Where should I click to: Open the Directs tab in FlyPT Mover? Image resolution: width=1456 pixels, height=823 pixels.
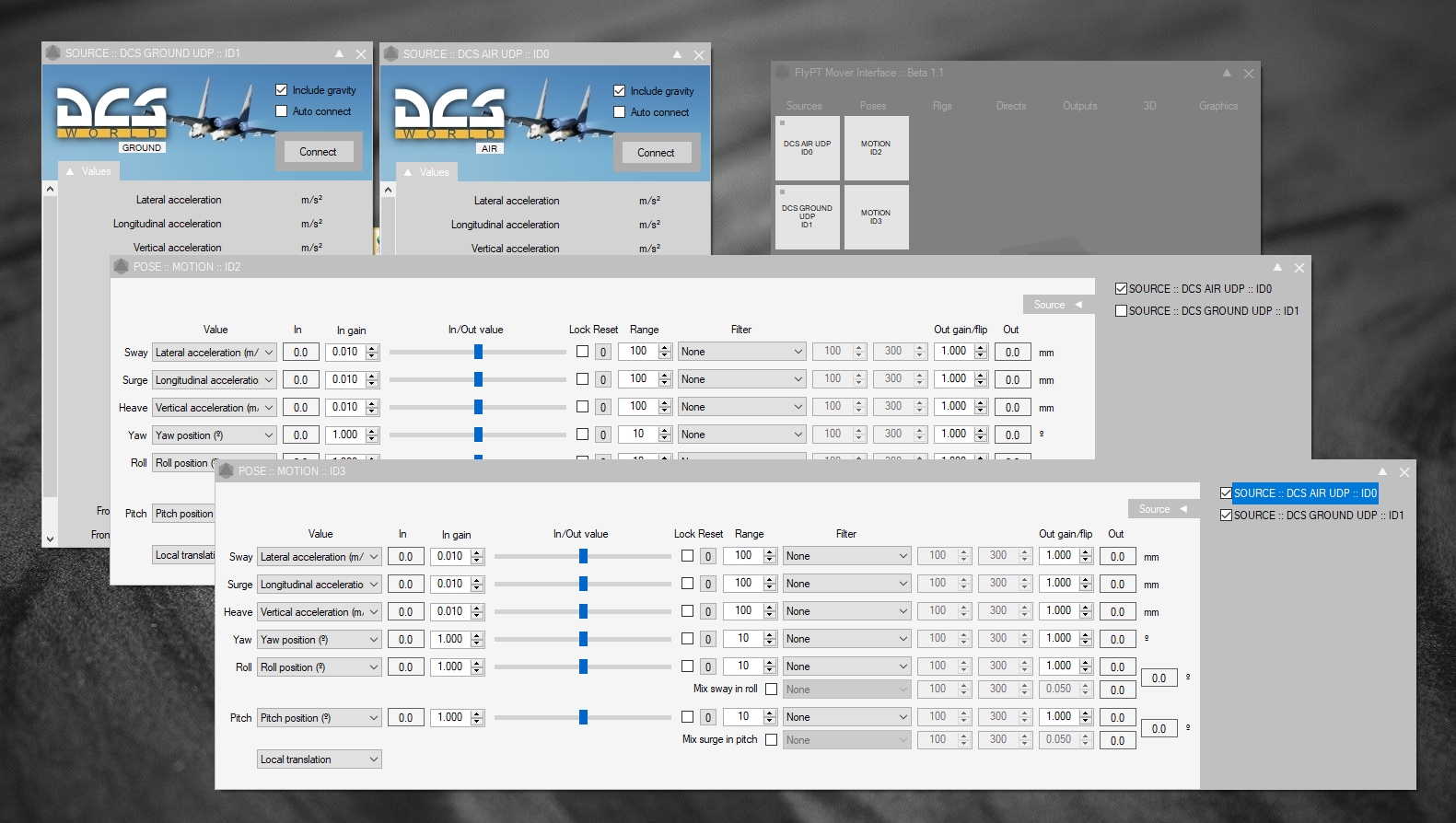click(1011, 106)
